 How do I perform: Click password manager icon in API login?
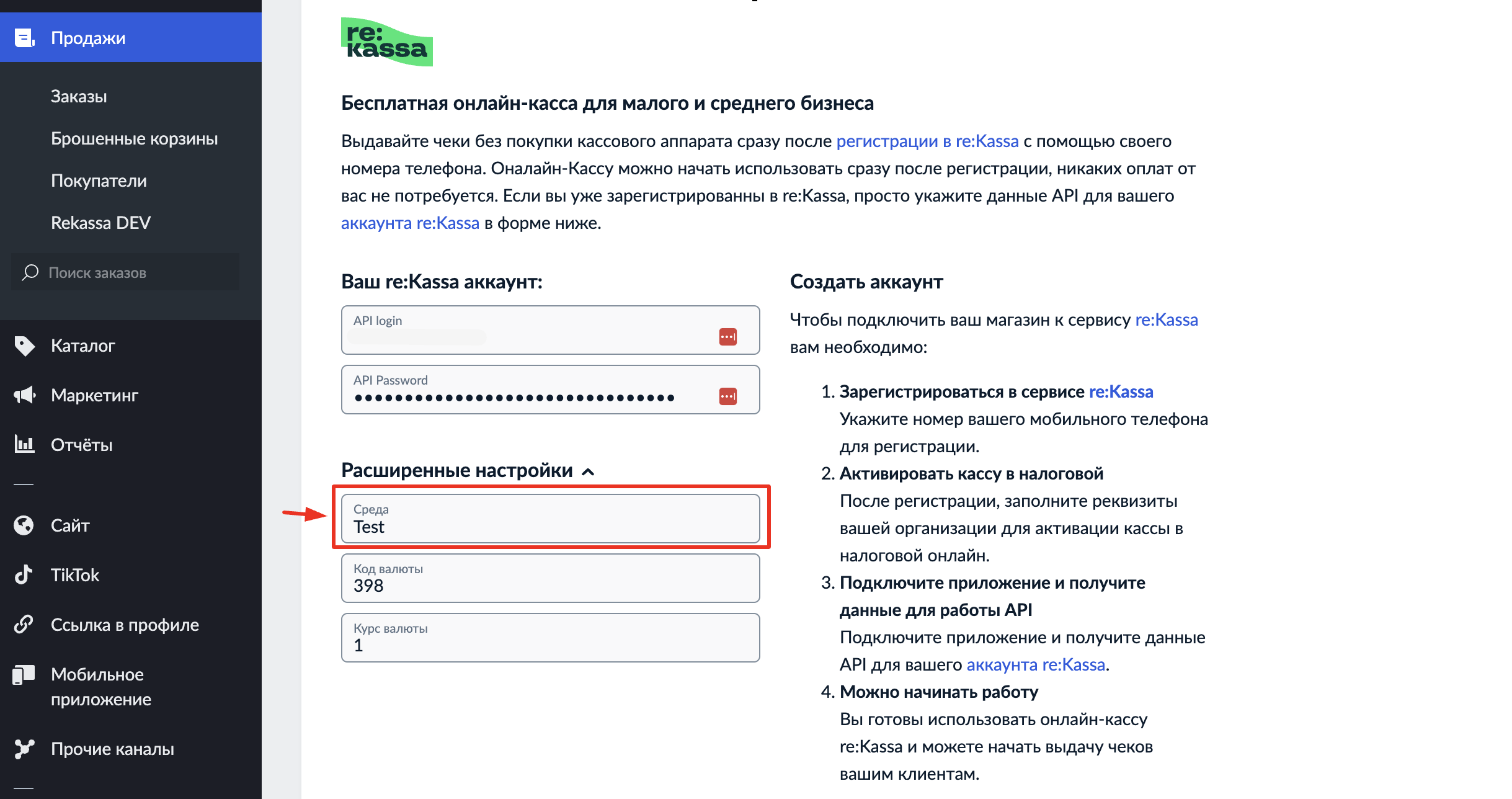tap(727, 337)
